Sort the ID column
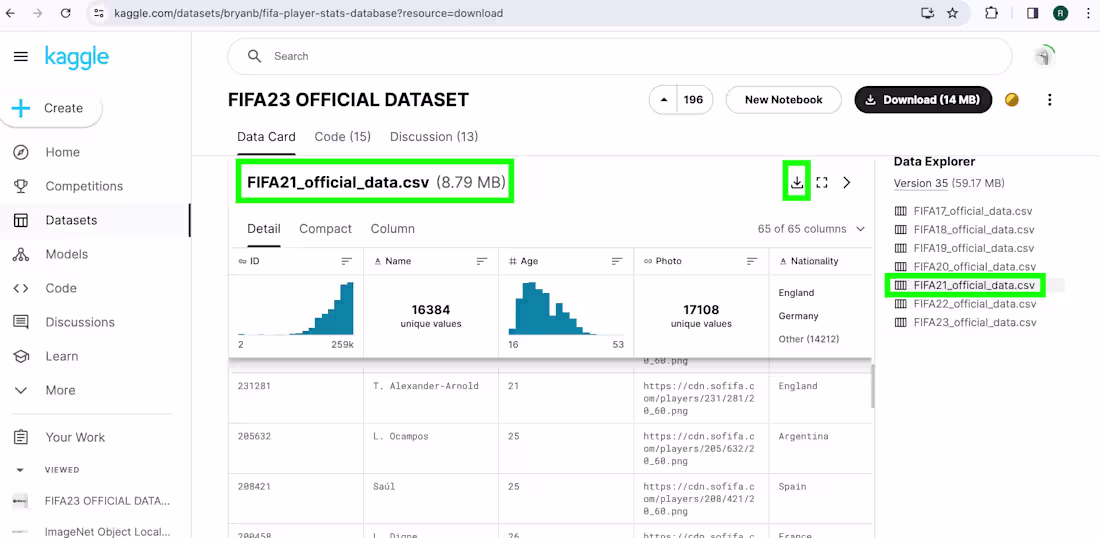This screenshot has width=1100, height=538. coord(346,261)
